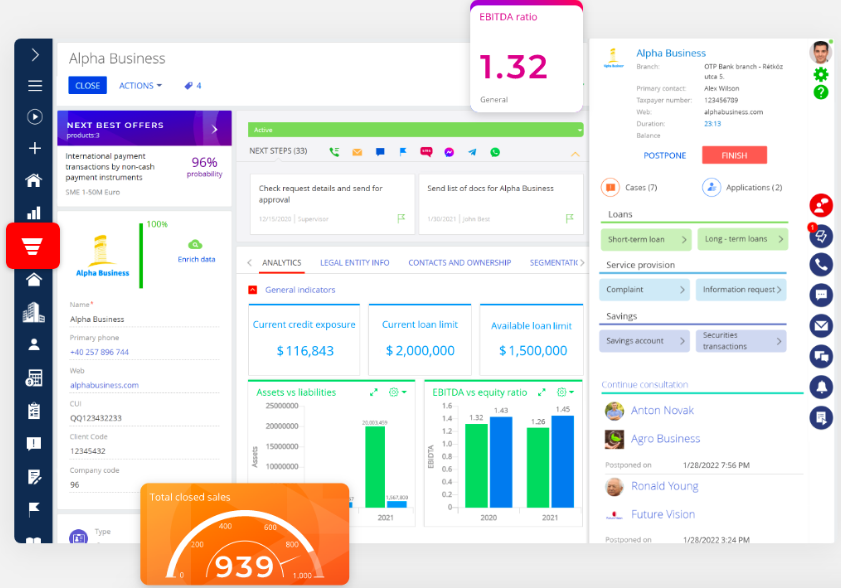Image resolution: width=841 pixels, height=588 pixels.
Task: Open the green Active stage bar dropdown
Action: click(x=579, y=130)
